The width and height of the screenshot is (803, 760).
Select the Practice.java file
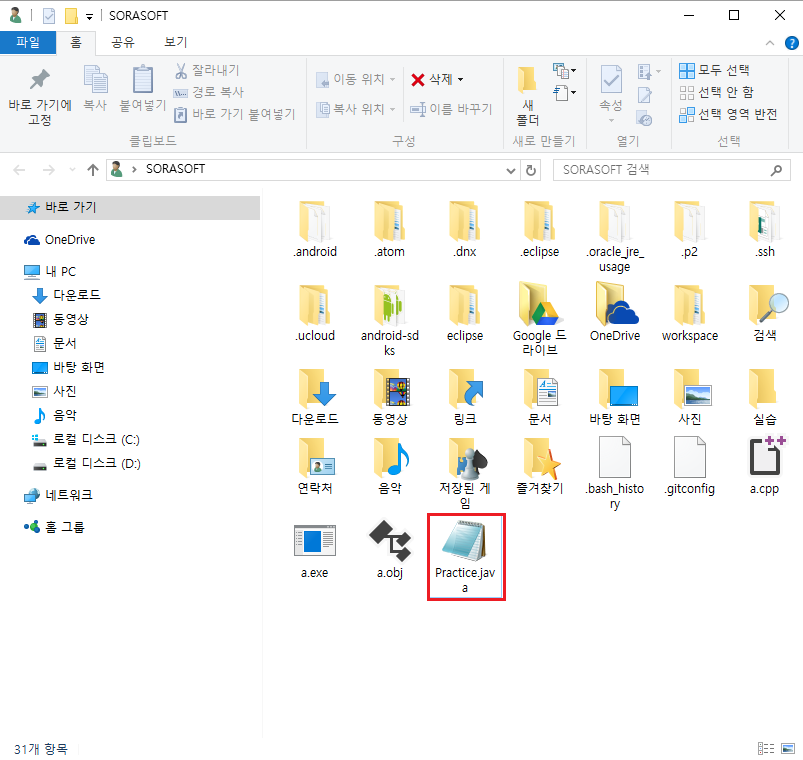466,557
